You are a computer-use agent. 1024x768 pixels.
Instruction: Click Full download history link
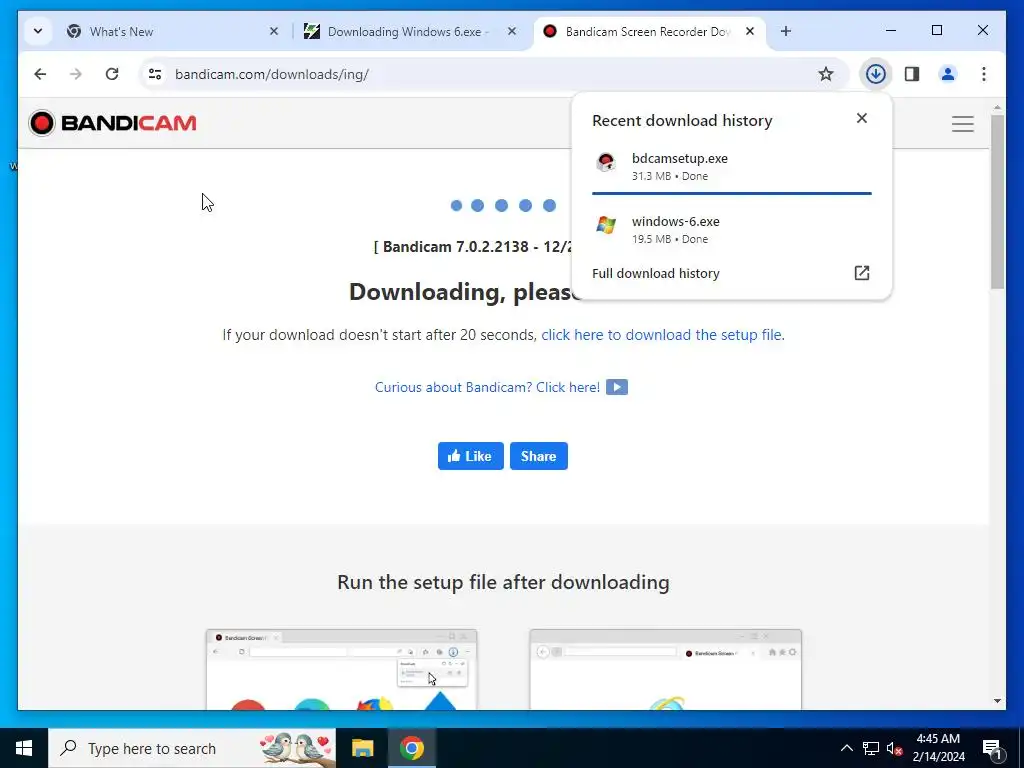coord(656,274)
